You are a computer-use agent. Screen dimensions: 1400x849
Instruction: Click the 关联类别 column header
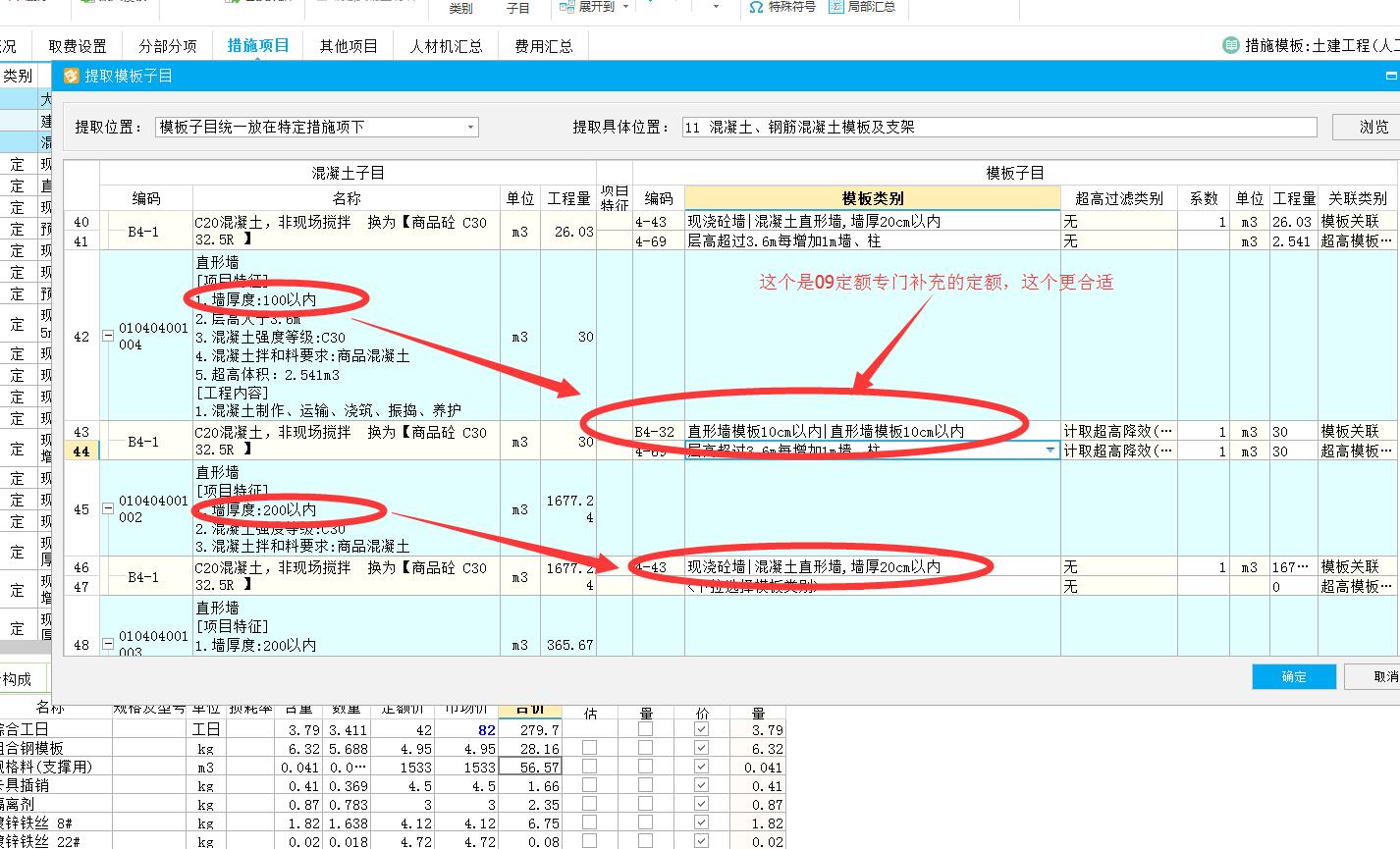coord(1358,198)
